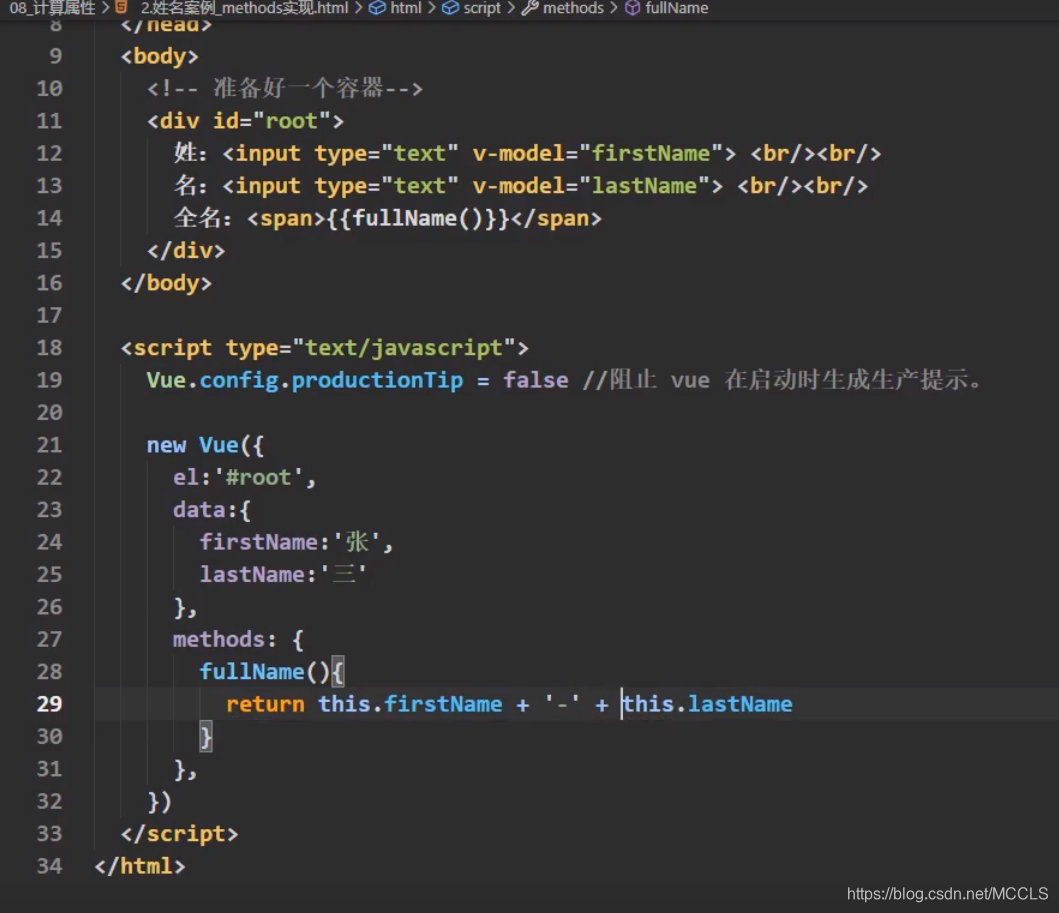This screenshot has height=913, width=1059.
Task: Click this.lastName on line 29
Action: (x=707, y=704)
